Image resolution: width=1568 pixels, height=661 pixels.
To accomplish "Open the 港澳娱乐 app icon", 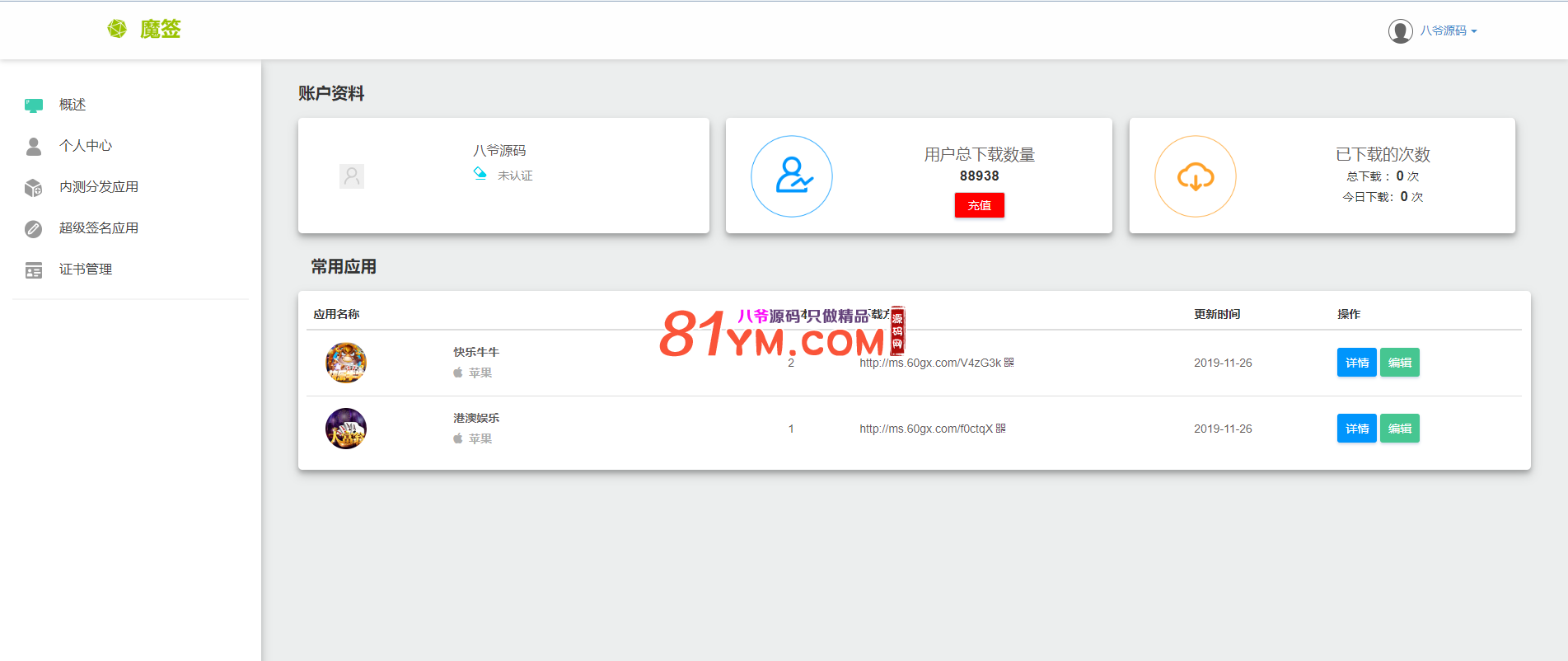I will pos(346,429).
